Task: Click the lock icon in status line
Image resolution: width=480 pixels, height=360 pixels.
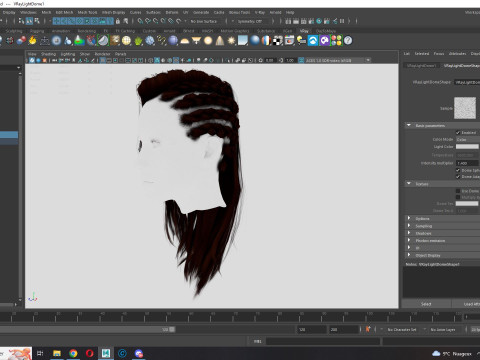Action: point(118,21)
